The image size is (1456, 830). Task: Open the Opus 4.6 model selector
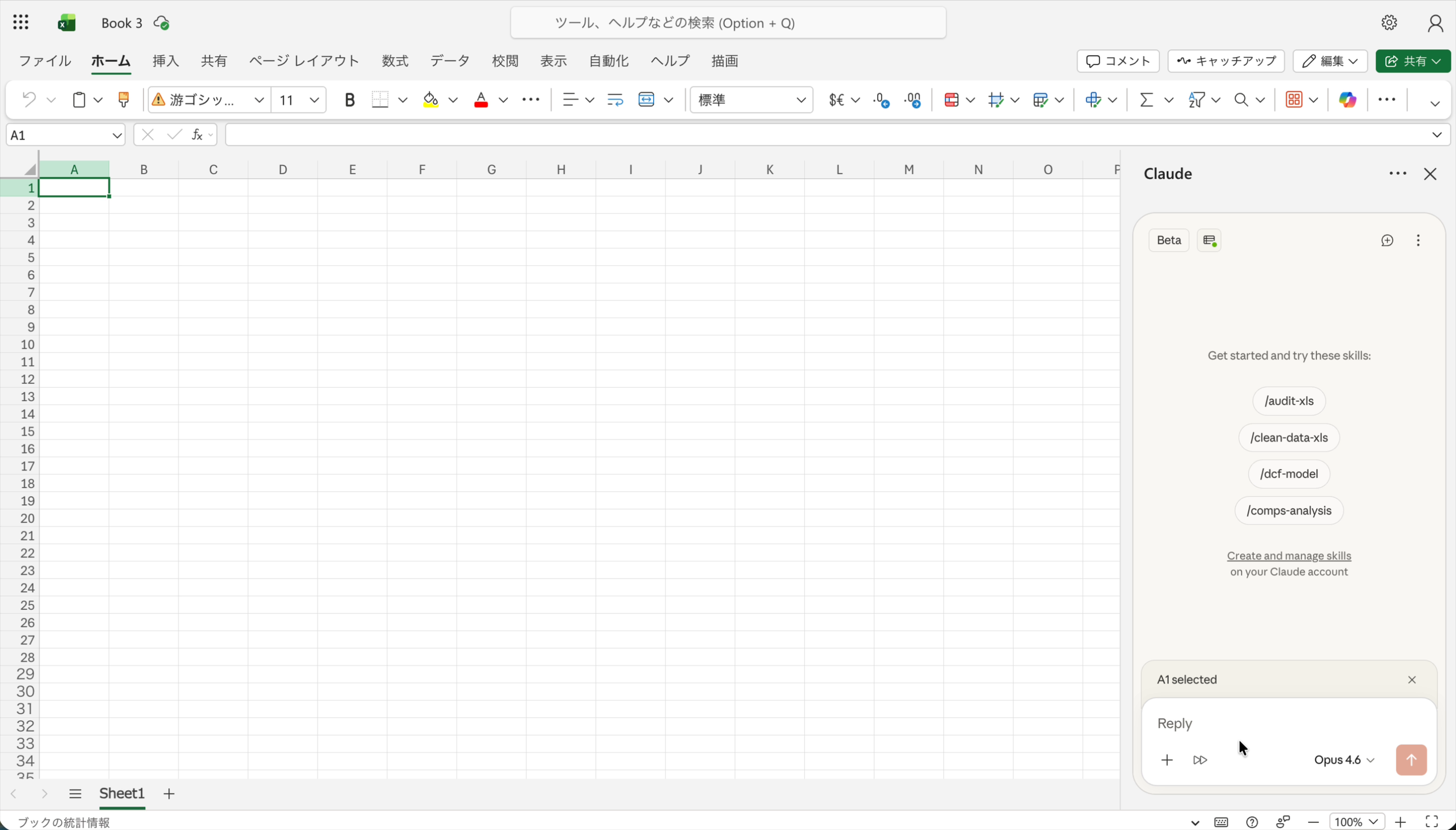[x=1344, y=759]
